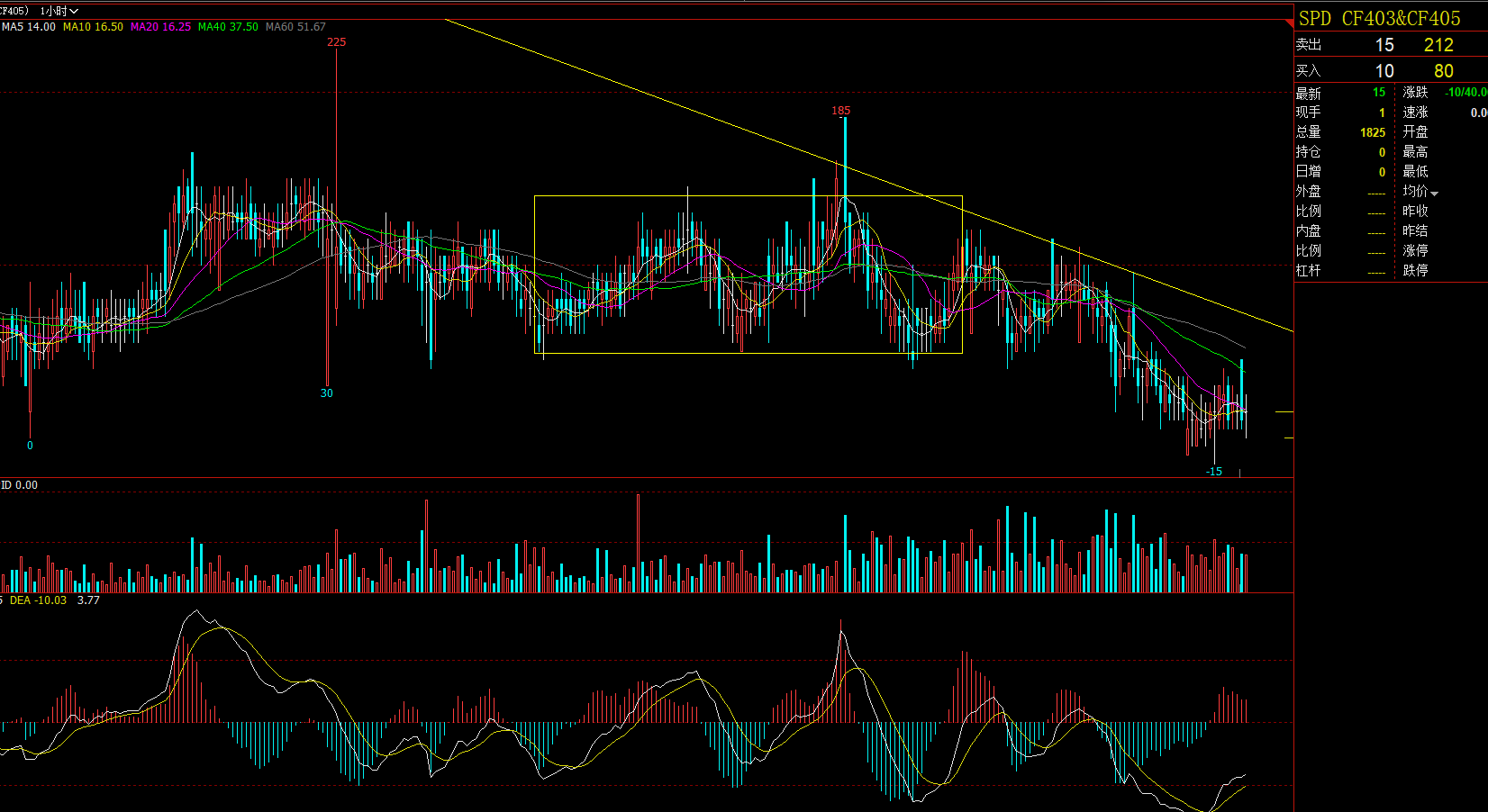Click the 最新 latest price value 15

pos(1378,93)
